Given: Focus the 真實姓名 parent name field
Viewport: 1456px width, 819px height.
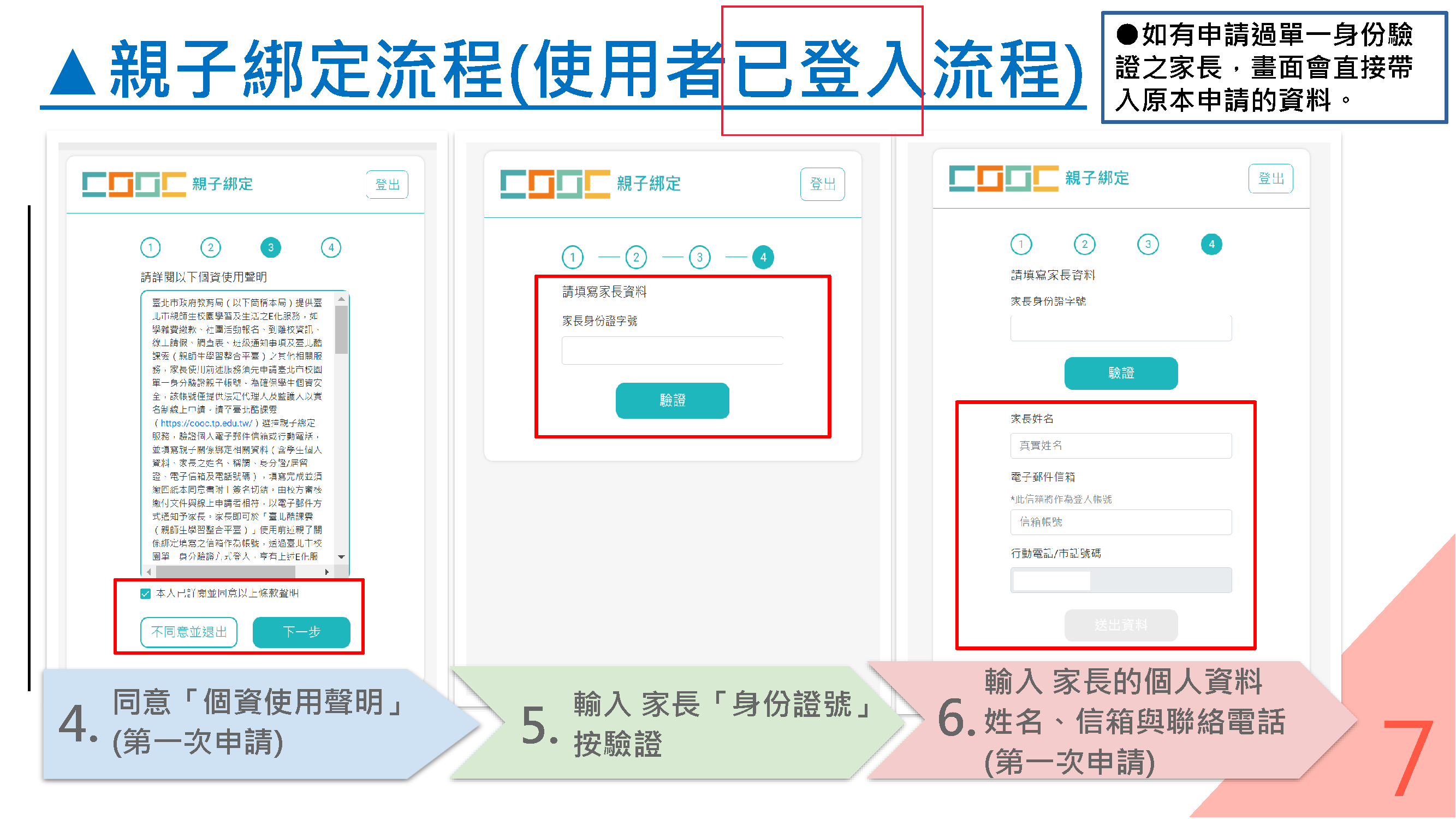Looking at the screenshot, I should (x=1121, y=446).
